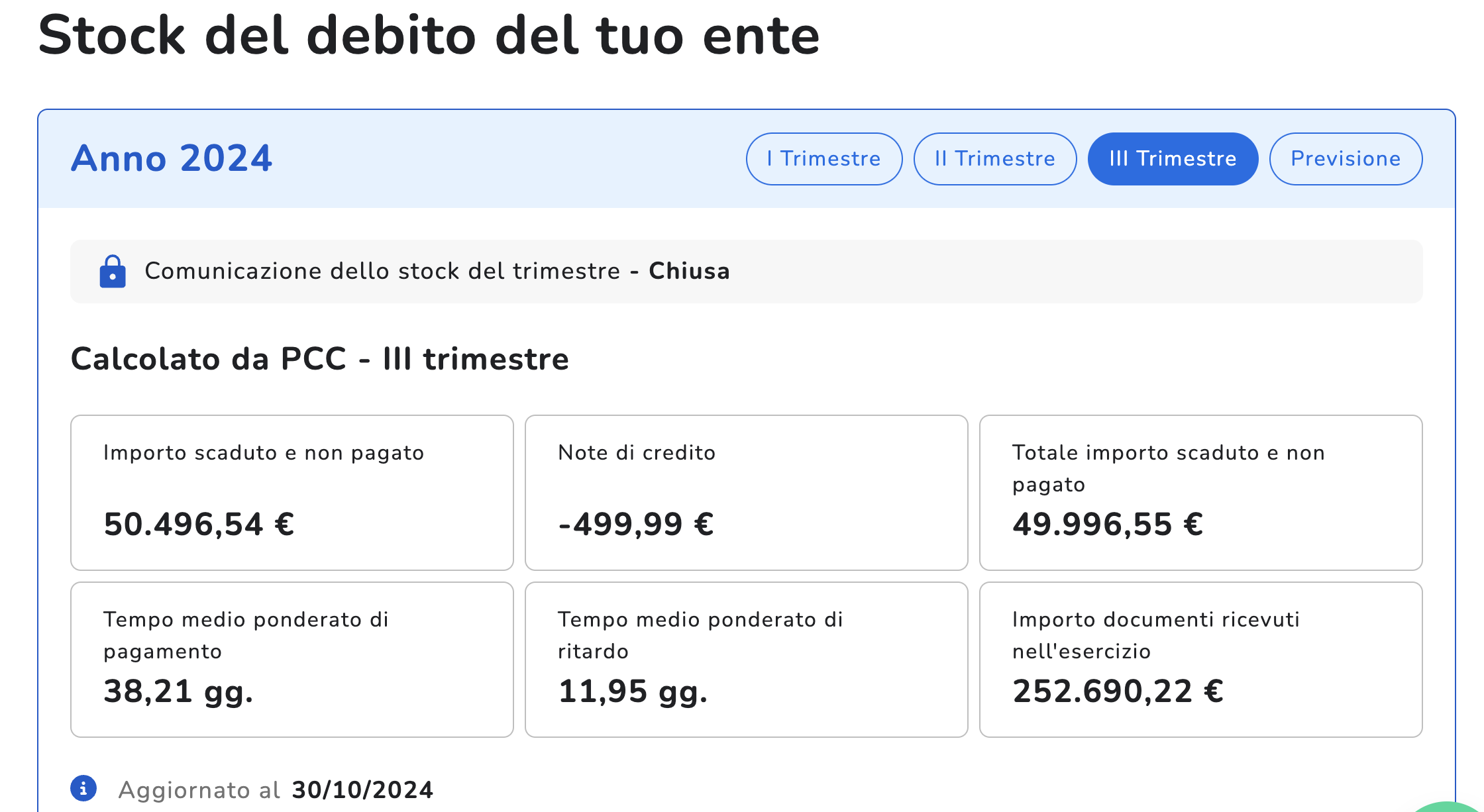Click the 30/10/2024 update date
Image resolution: width=1484 pixels, height=812 pixels.
coord(362,789)
